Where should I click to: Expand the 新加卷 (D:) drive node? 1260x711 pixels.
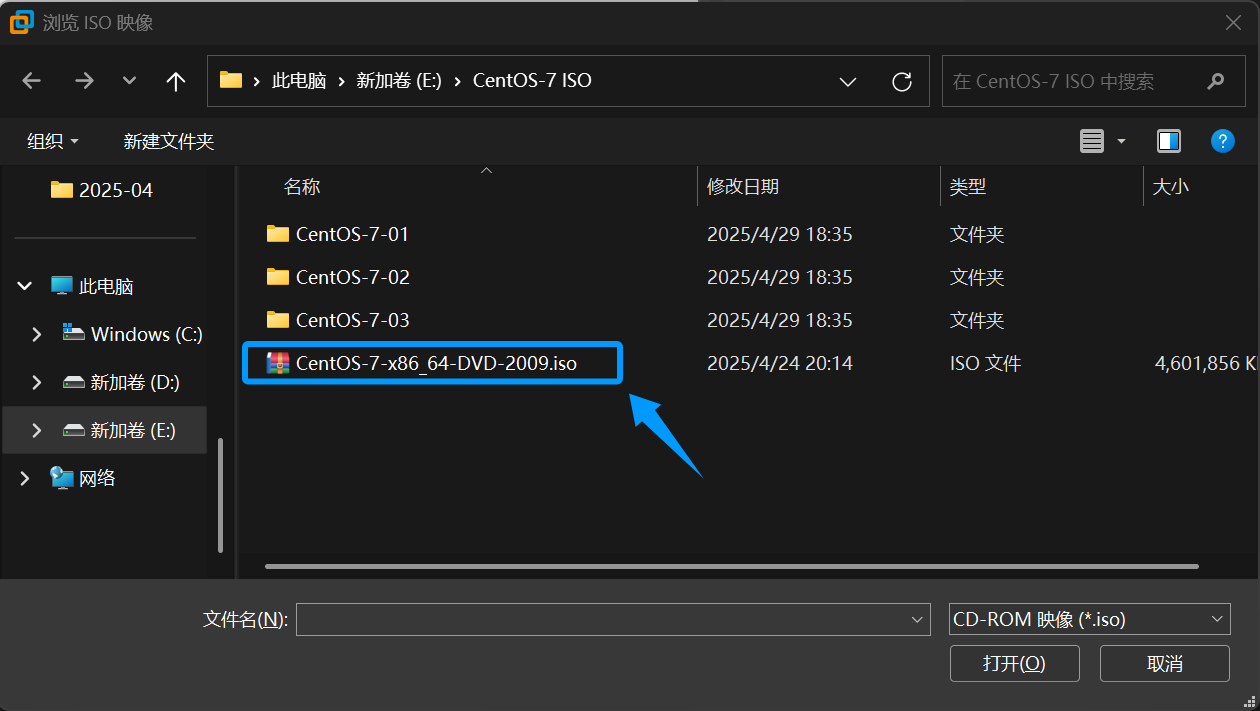coord(37,382)
